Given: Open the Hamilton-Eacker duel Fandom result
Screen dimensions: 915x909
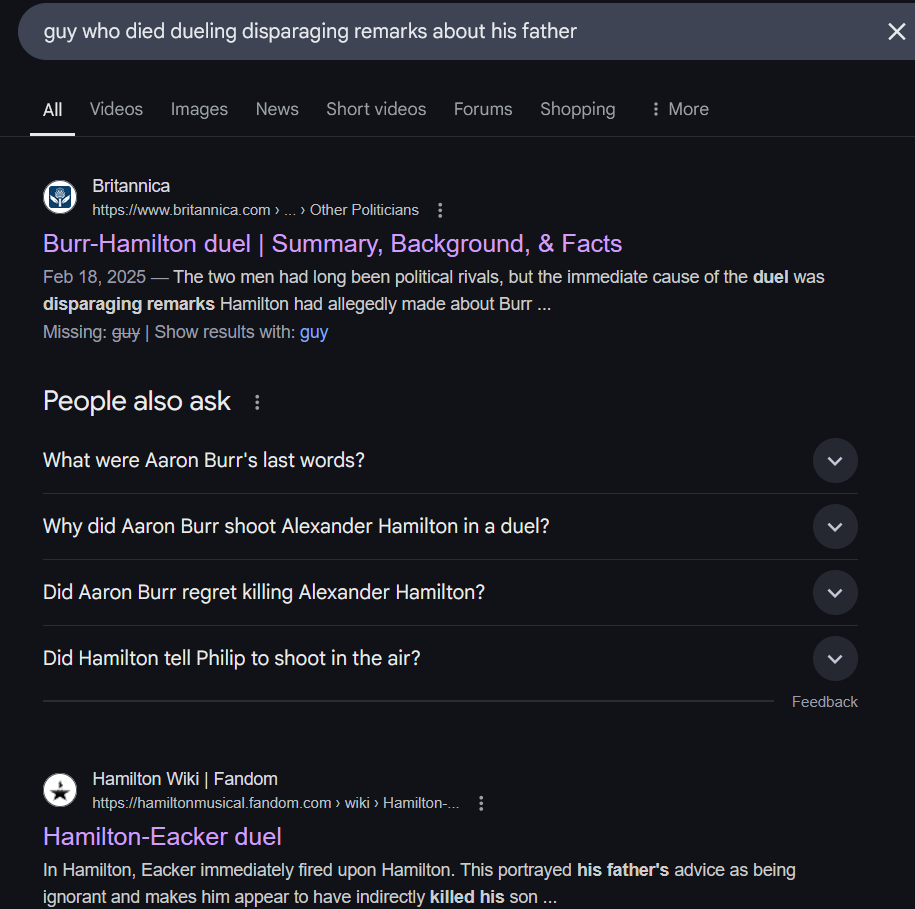Looking at the screenshot, I should (162, 836).
